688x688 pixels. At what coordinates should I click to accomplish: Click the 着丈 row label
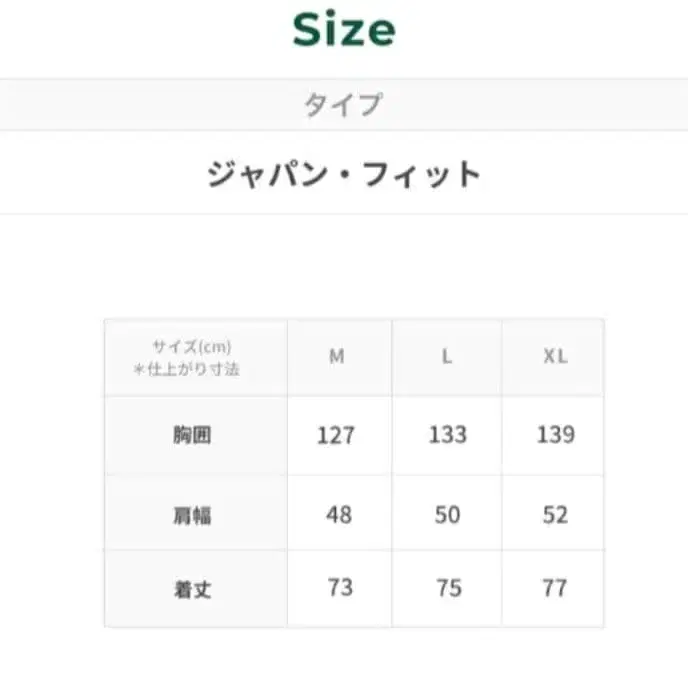point(191,589)
